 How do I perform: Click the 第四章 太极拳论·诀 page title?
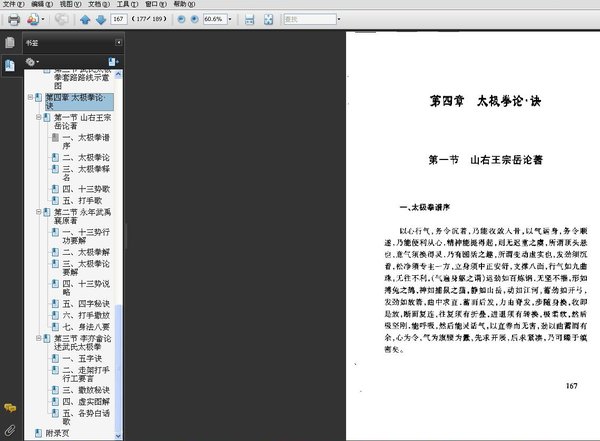pos(485,101)
